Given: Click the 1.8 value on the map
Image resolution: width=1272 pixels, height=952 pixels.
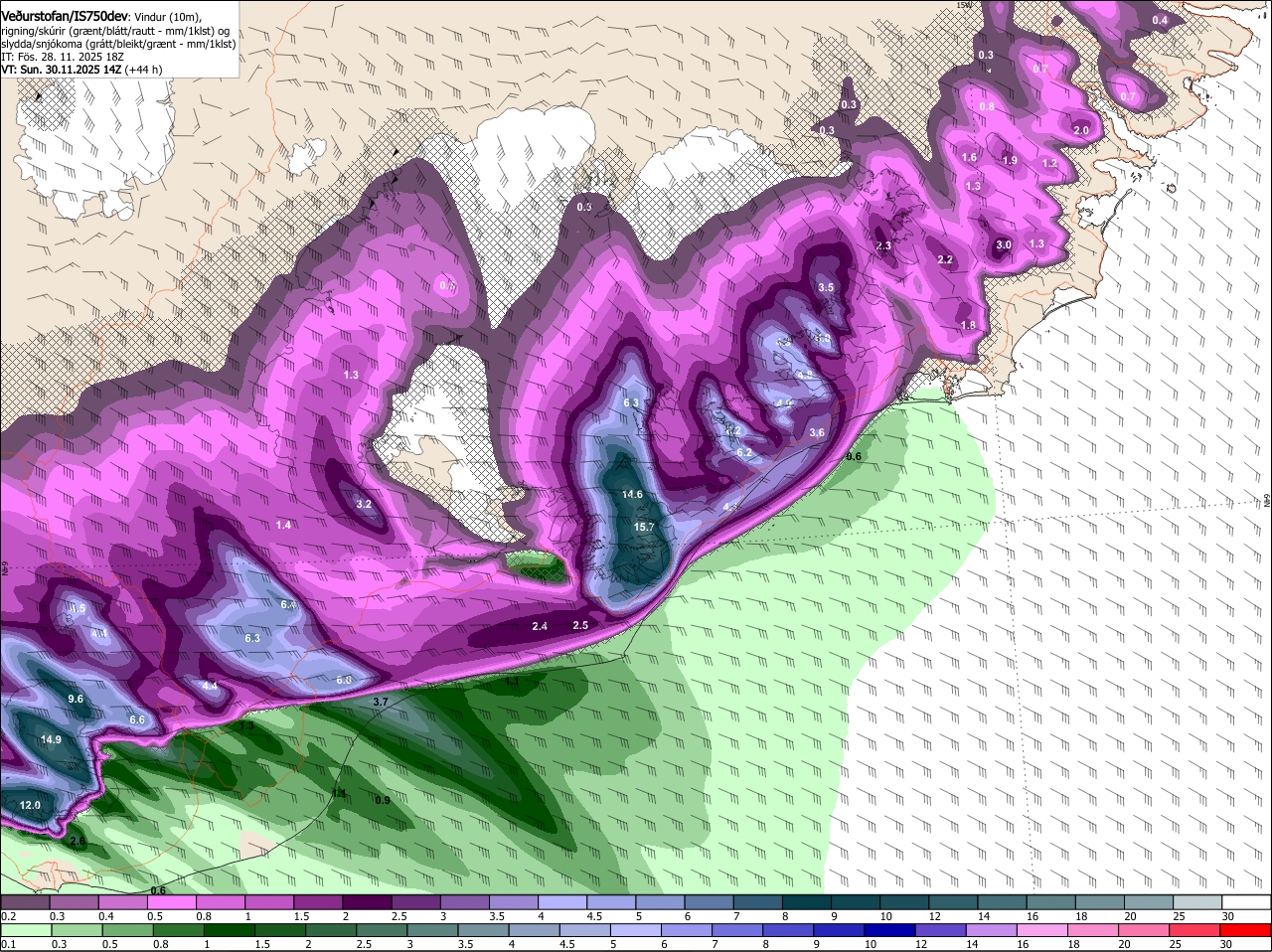Looking at the screenshot, I should [x=968, y=326].
